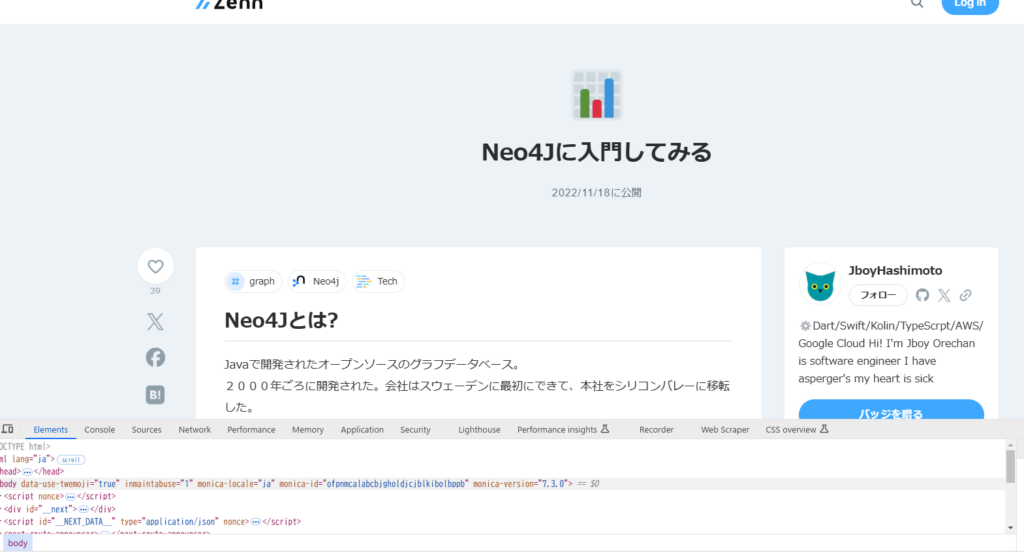This screenshot has height=552, width=1024.
Task: Click the 2022/11/18に公開 date text
Action: click(596, 193)
